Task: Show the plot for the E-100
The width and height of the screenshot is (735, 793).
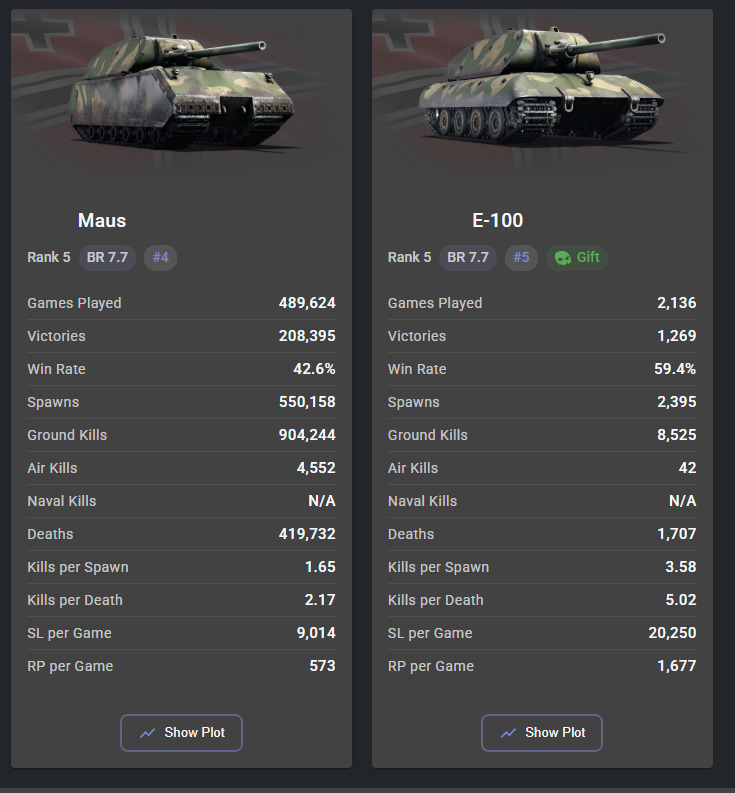Action: pyautogui.click(x=541, y=733)
